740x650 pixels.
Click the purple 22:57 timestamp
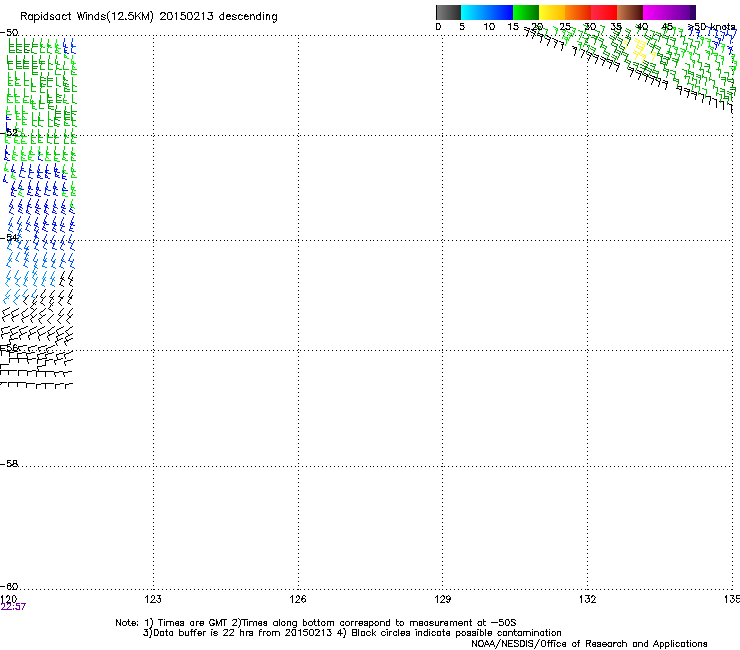click(x=13, y=607)
